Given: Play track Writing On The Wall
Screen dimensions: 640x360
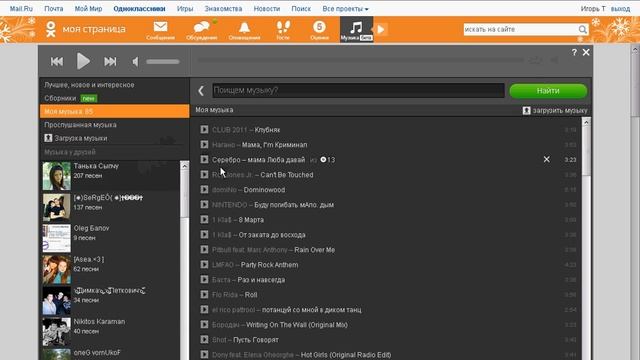Looking at the screenshot, I should coord(204,324).
